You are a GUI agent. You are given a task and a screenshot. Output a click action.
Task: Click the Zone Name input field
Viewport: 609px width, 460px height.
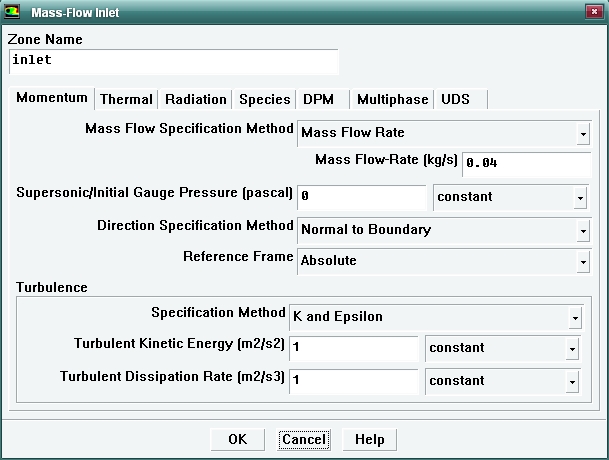tap(173, 61)
